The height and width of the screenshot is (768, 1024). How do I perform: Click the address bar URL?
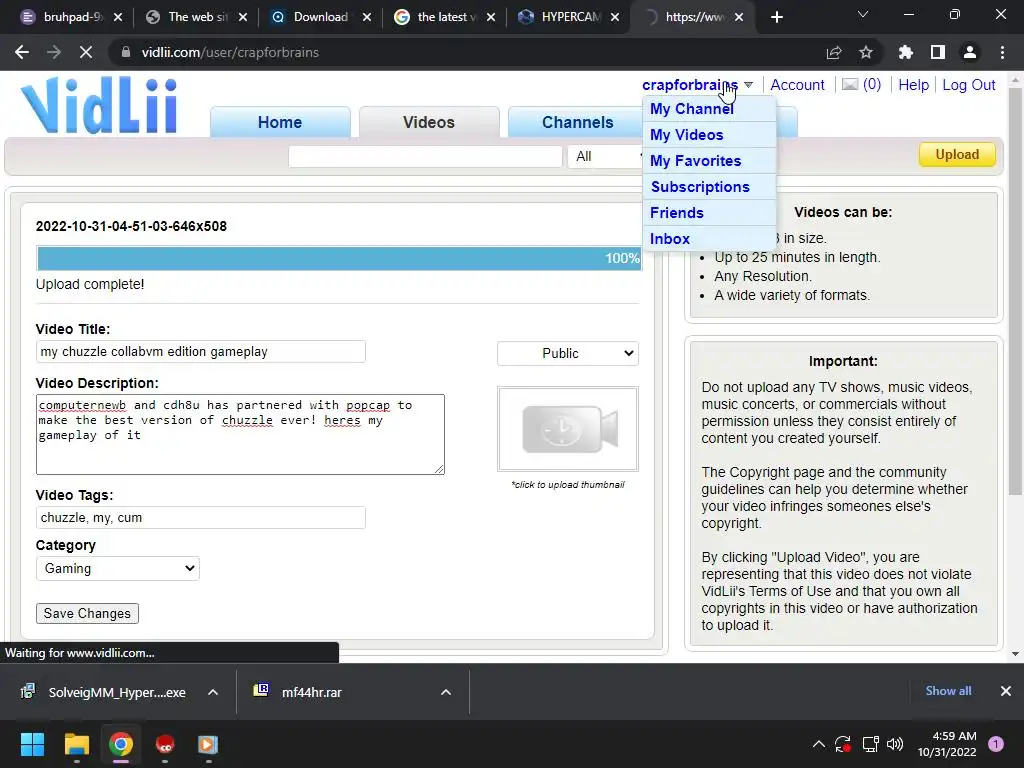(231, 52)
